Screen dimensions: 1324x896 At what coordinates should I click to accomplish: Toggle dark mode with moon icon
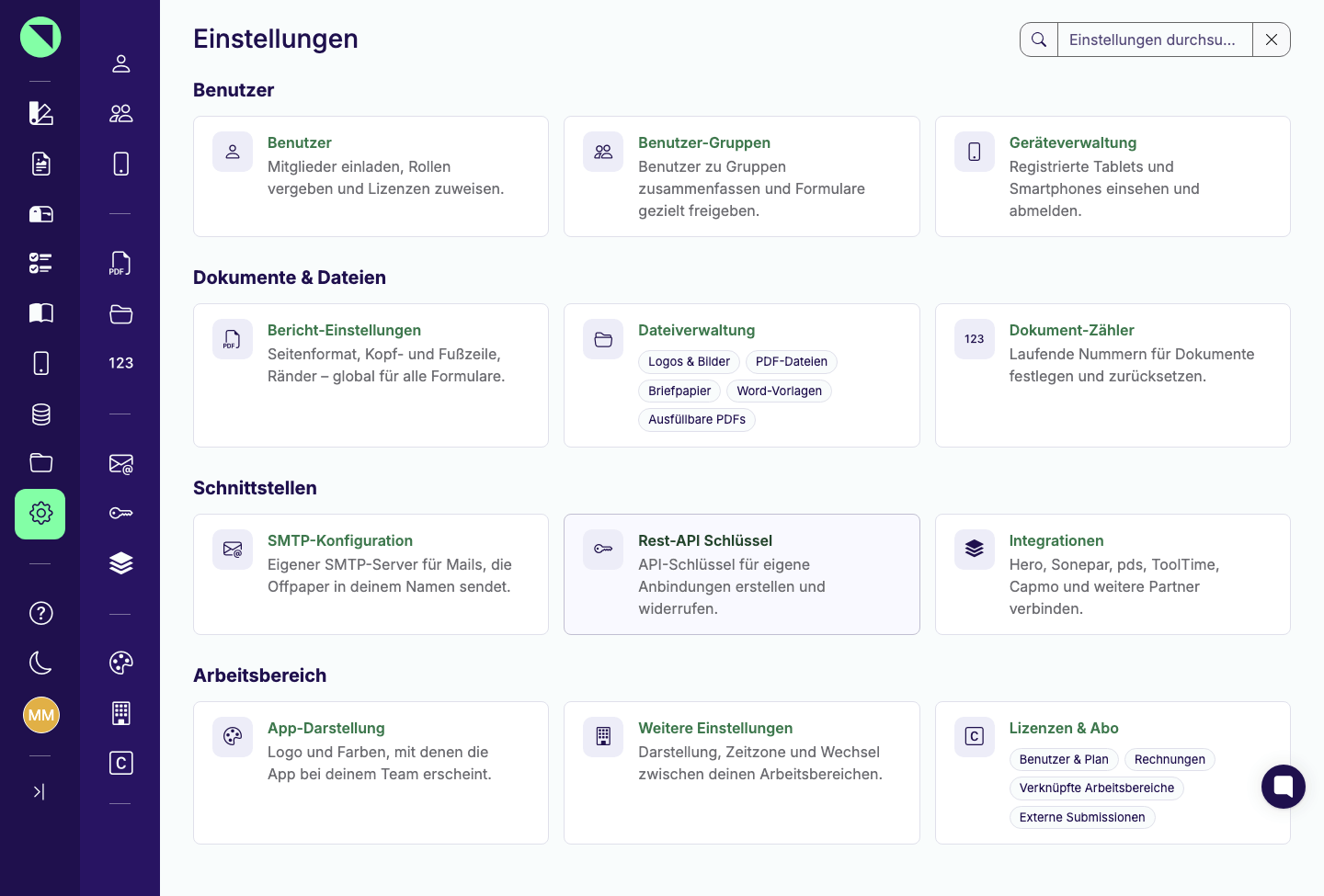(x=40, y=663)
